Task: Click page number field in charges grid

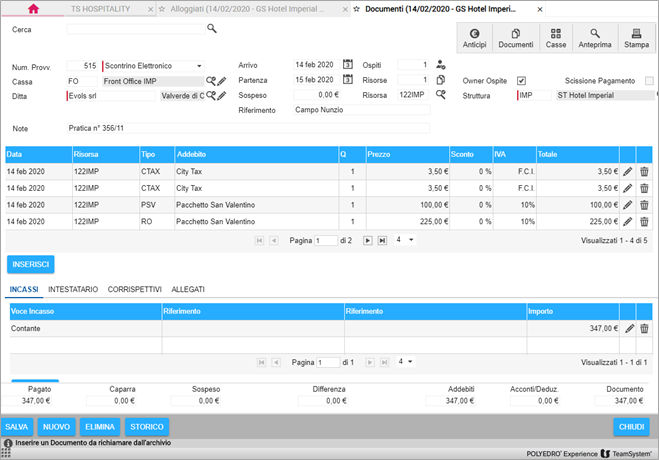Action: coord(326,241)
